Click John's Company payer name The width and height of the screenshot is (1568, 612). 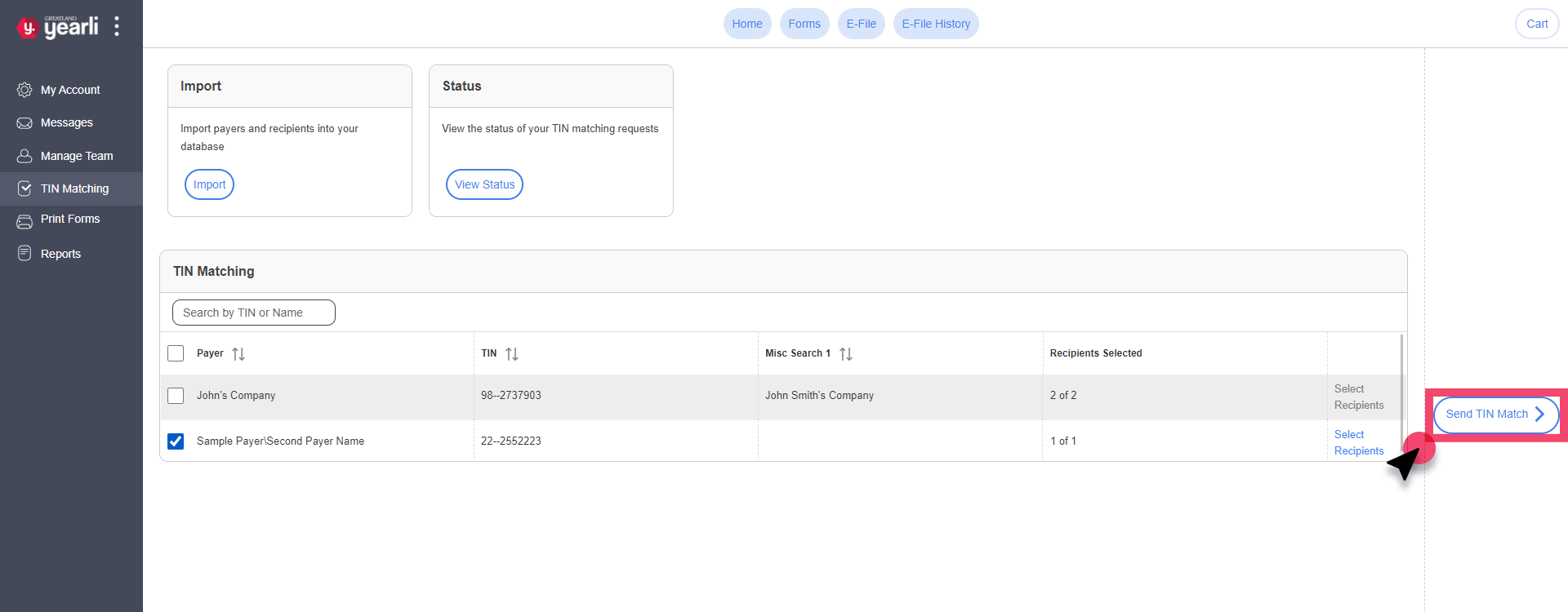tap(236, 396)
